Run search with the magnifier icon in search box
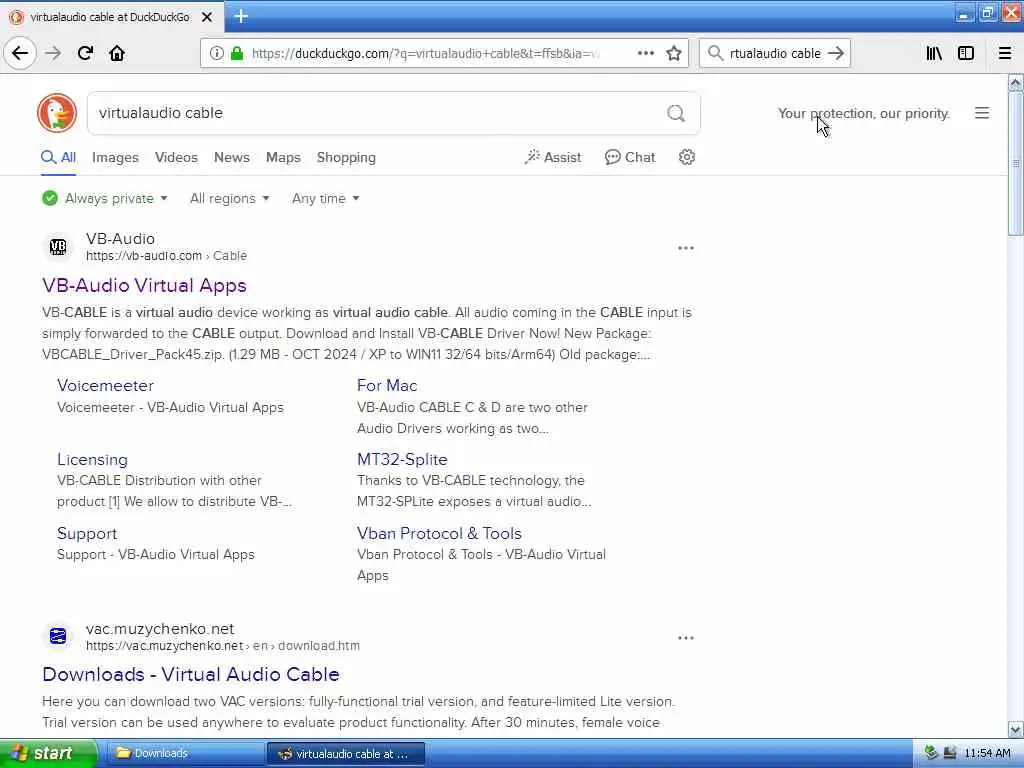Screen dimensions: 1024x768 click(676, 114)
